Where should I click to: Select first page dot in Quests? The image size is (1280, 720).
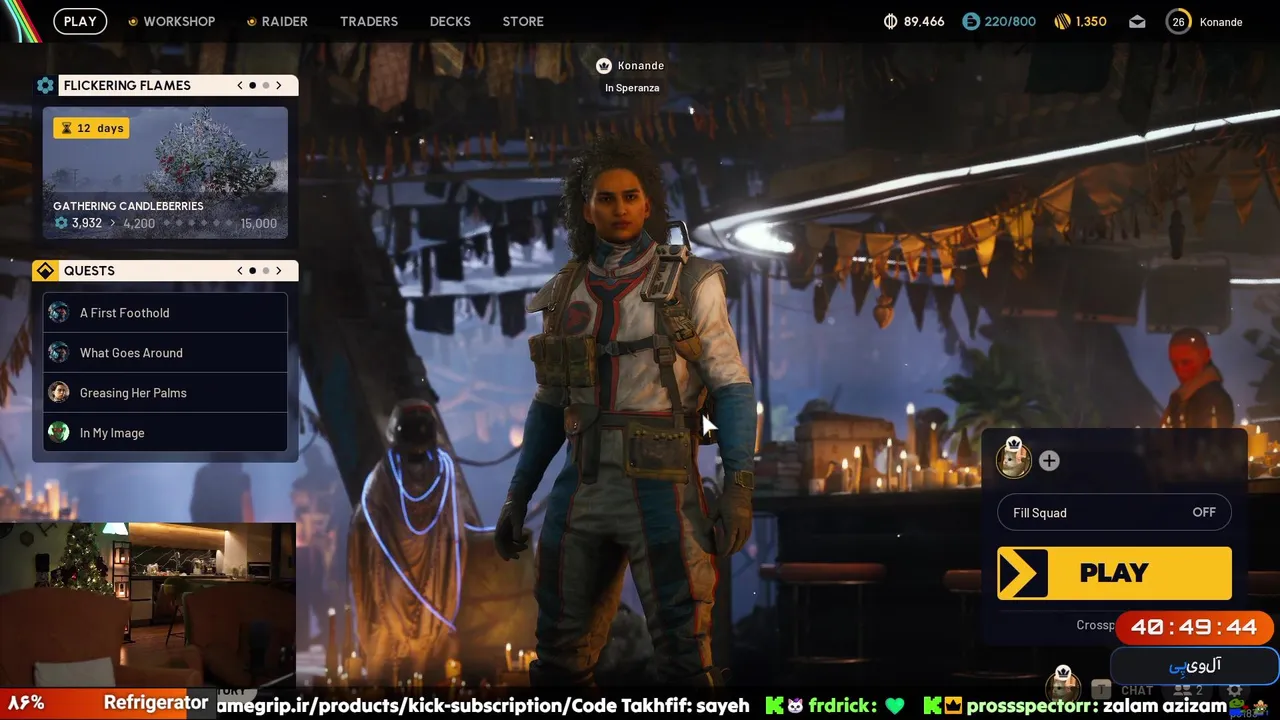[252, 270]
